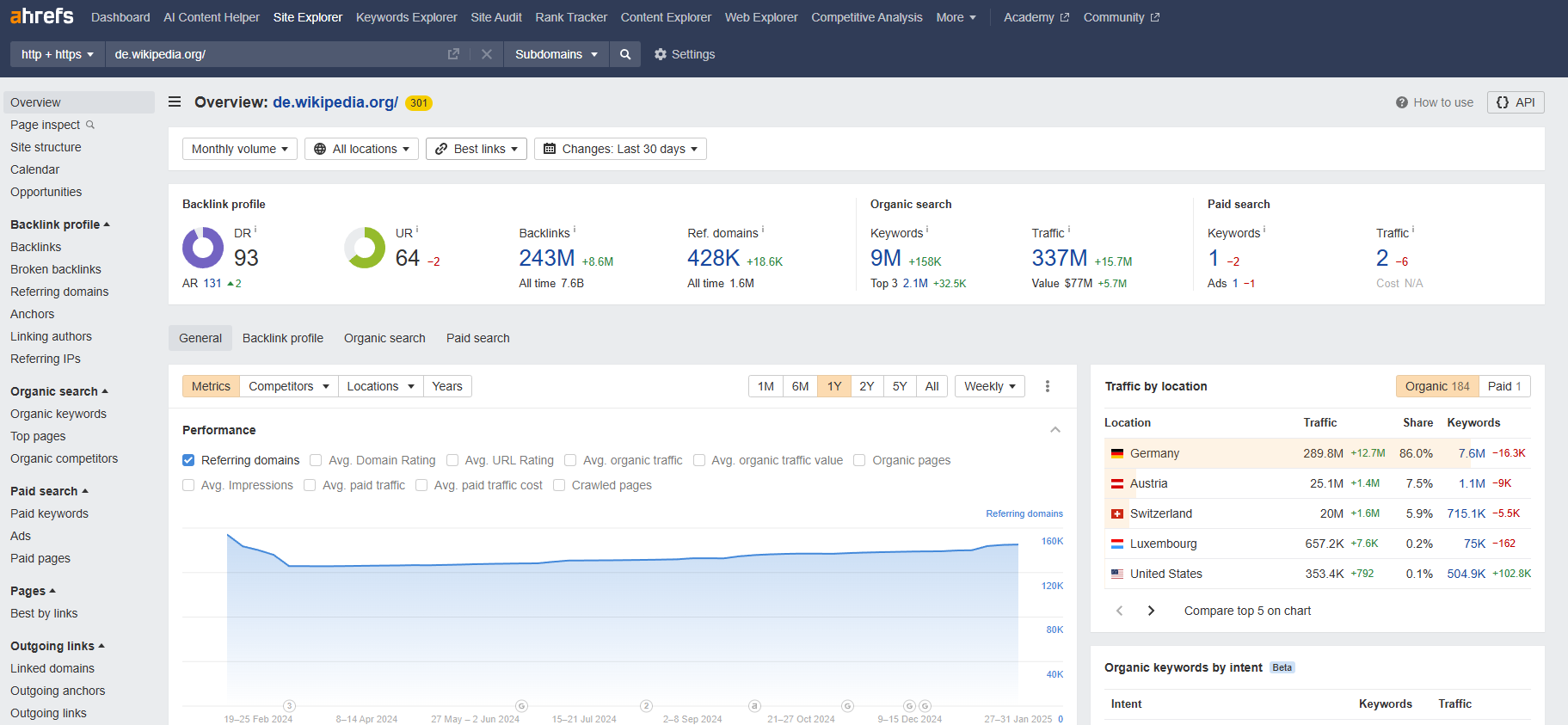Open Changes: Last 30 days dropdown

620,149
